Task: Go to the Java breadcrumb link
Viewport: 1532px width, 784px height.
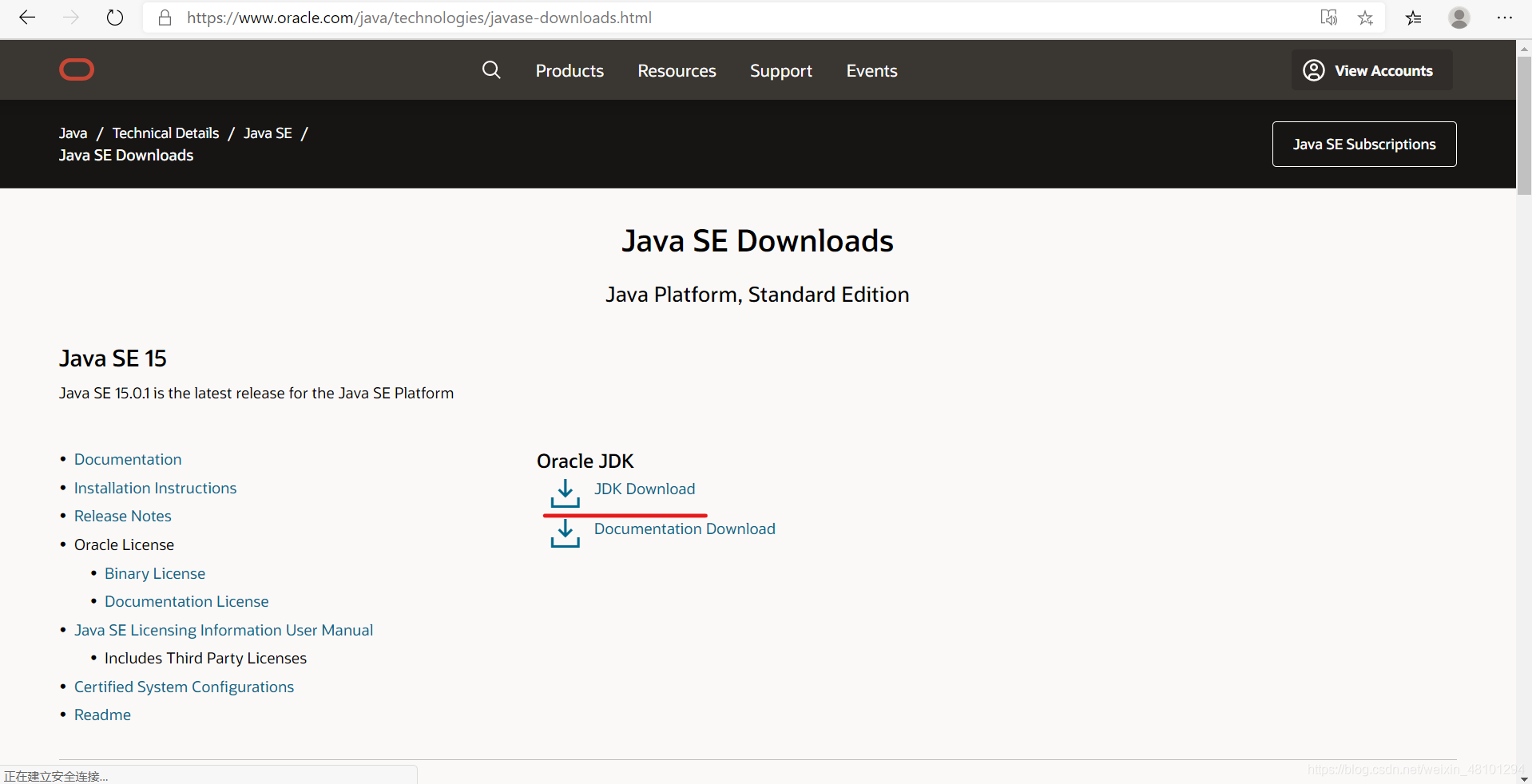Action: click(x=73, y=133)
